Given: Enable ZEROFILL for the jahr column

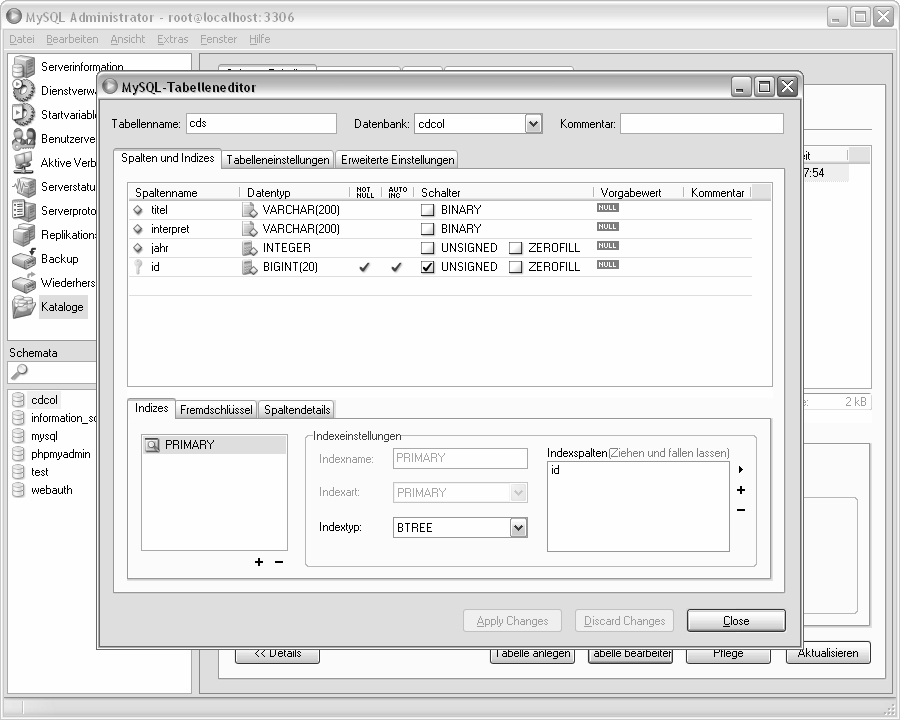Looking at the screenshot, I should [516, 248].
